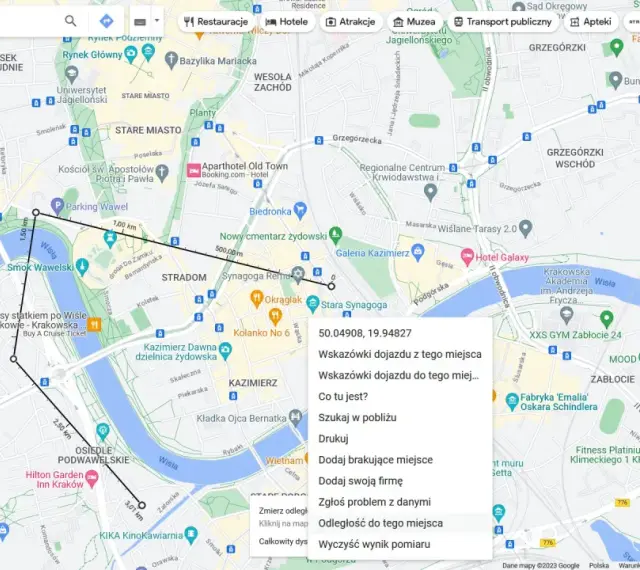Click the Kolanko No 6 restaurant pin

(275, 317)
